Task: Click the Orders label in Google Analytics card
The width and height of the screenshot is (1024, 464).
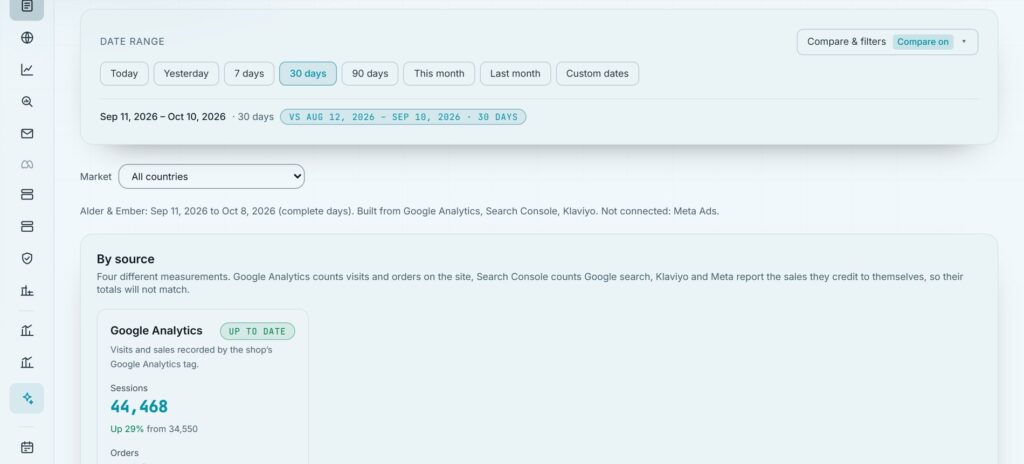Action: 124,453
